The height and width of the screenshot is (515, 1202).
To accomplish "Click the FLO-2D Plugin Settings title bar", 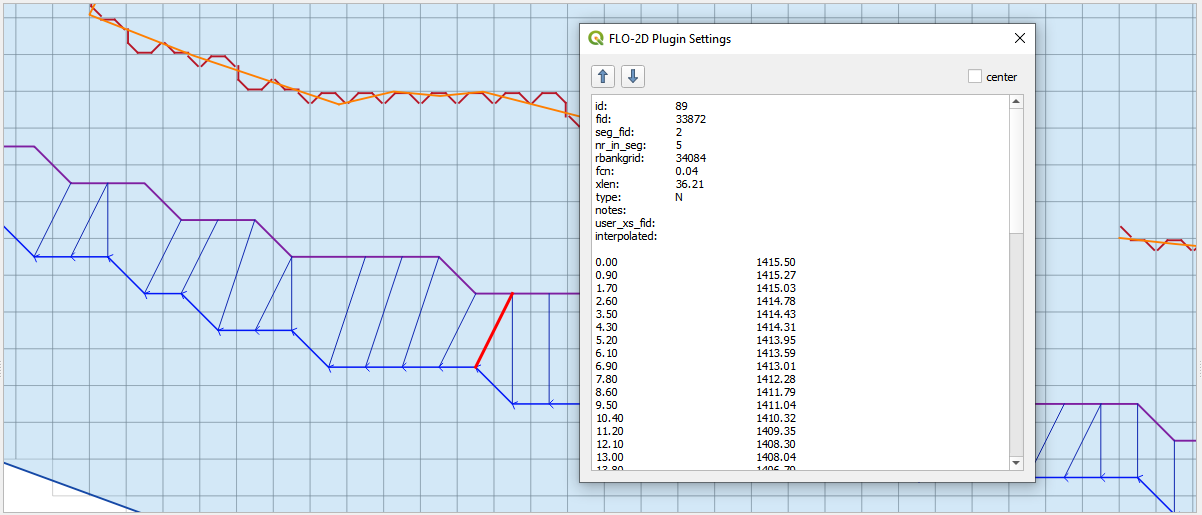I will coord(800,39).
